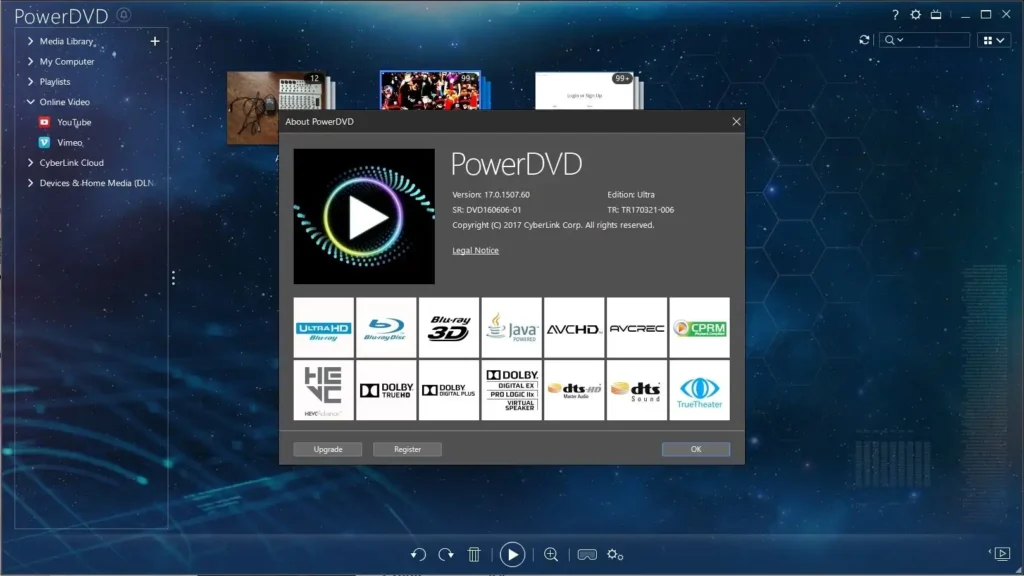Click the CPRM logo tile
1024x576 pixels.
699,328
